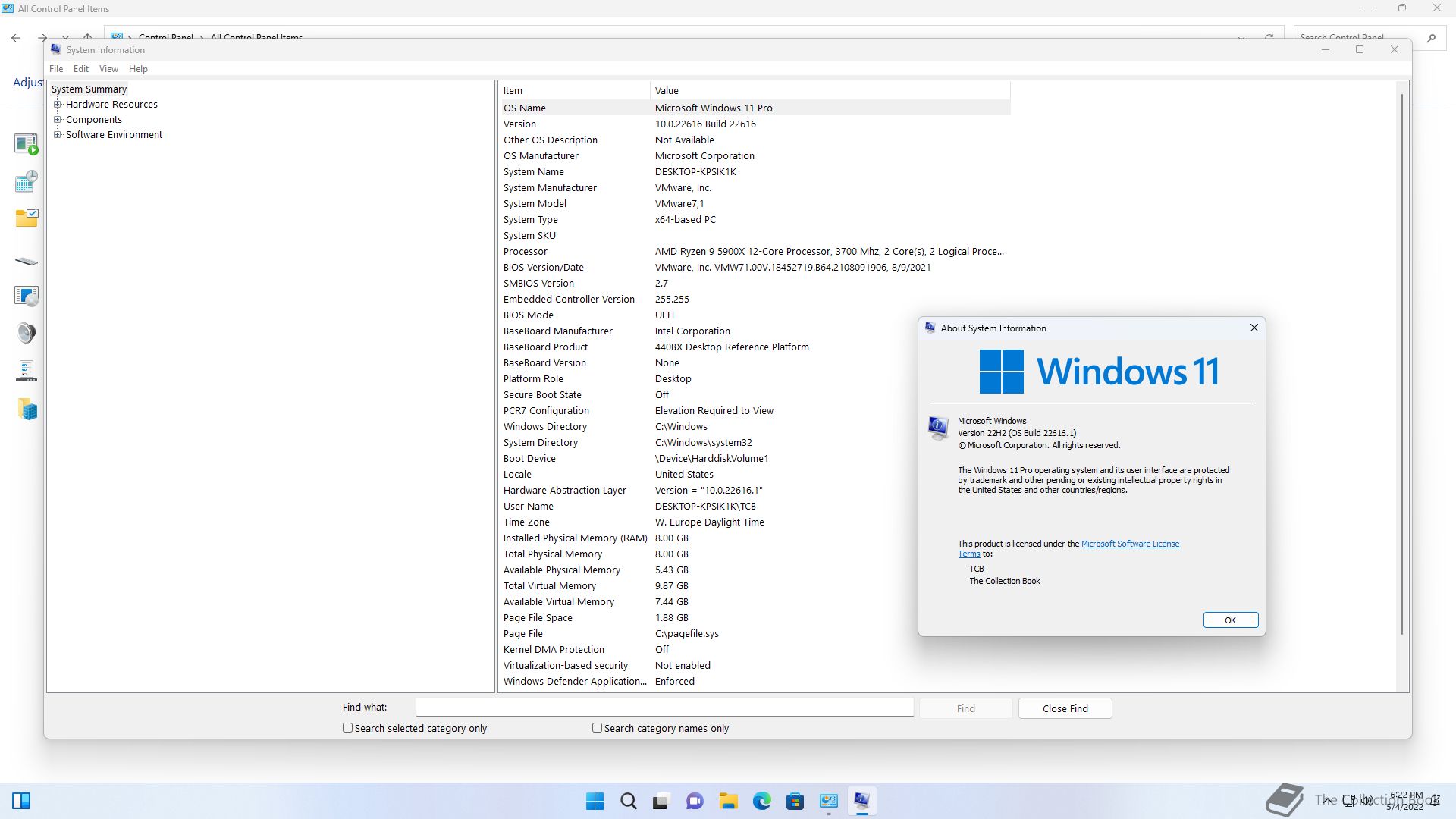Expand Components tree node

click(58, 120)
